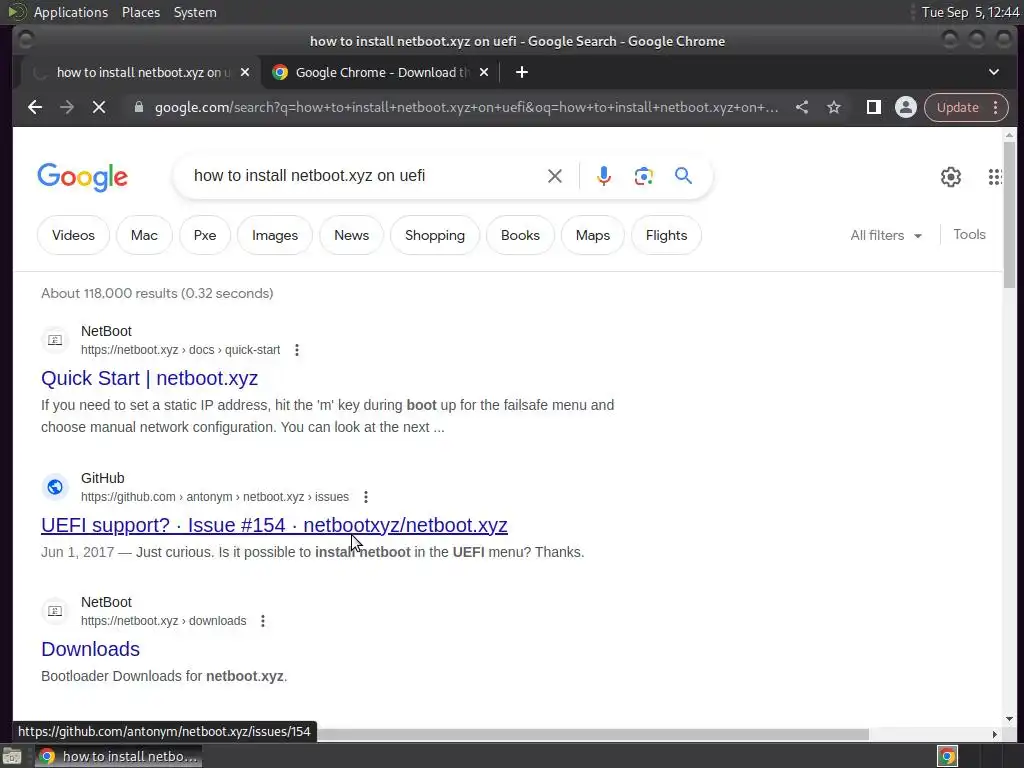Screen dimensions: 1024x768
Task: Open Quick Start | netboot.xyz result
Action: pos(150,378)
